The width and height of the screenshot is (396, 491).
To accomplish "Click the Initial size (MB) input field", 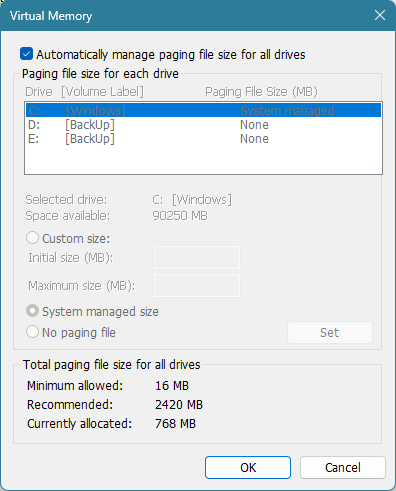I will point(197,257).
